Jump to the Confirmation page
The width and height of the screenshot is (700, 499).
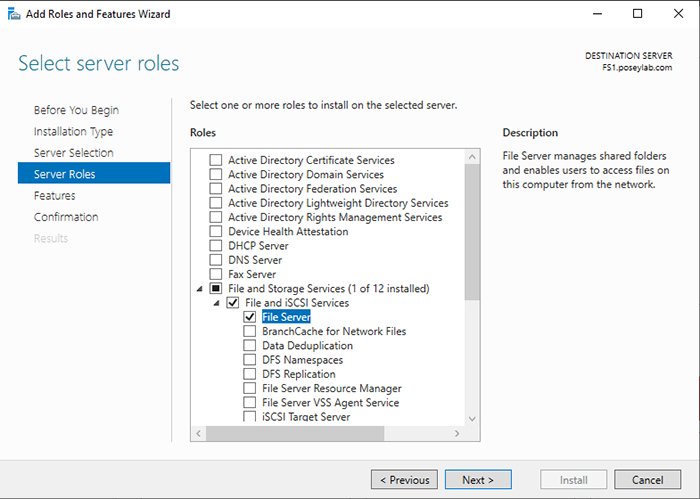pyautogui.click(x=66, y=217)
